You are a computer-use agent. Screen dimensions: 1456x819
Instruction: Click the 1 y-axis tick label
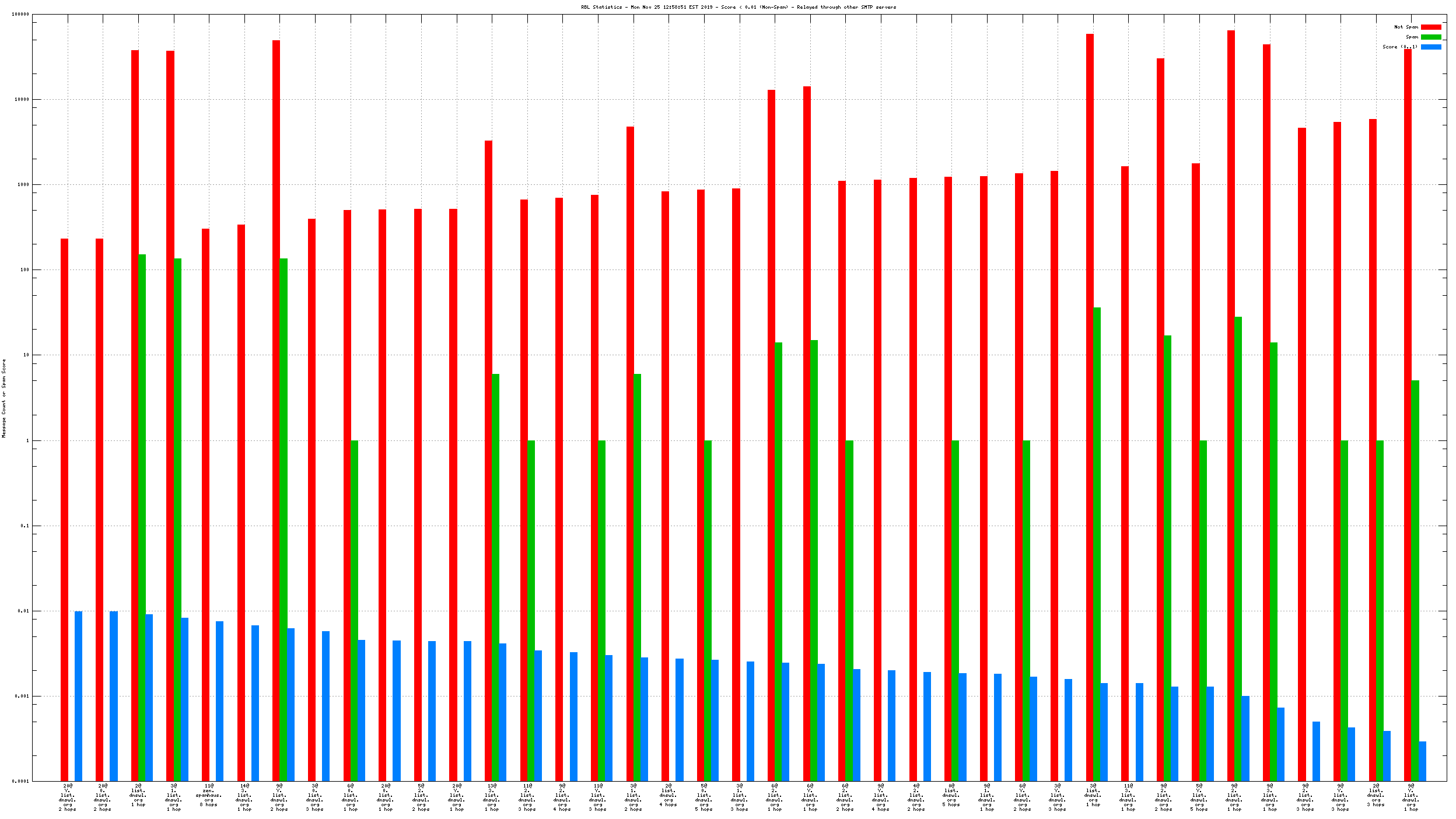[27, 440]
